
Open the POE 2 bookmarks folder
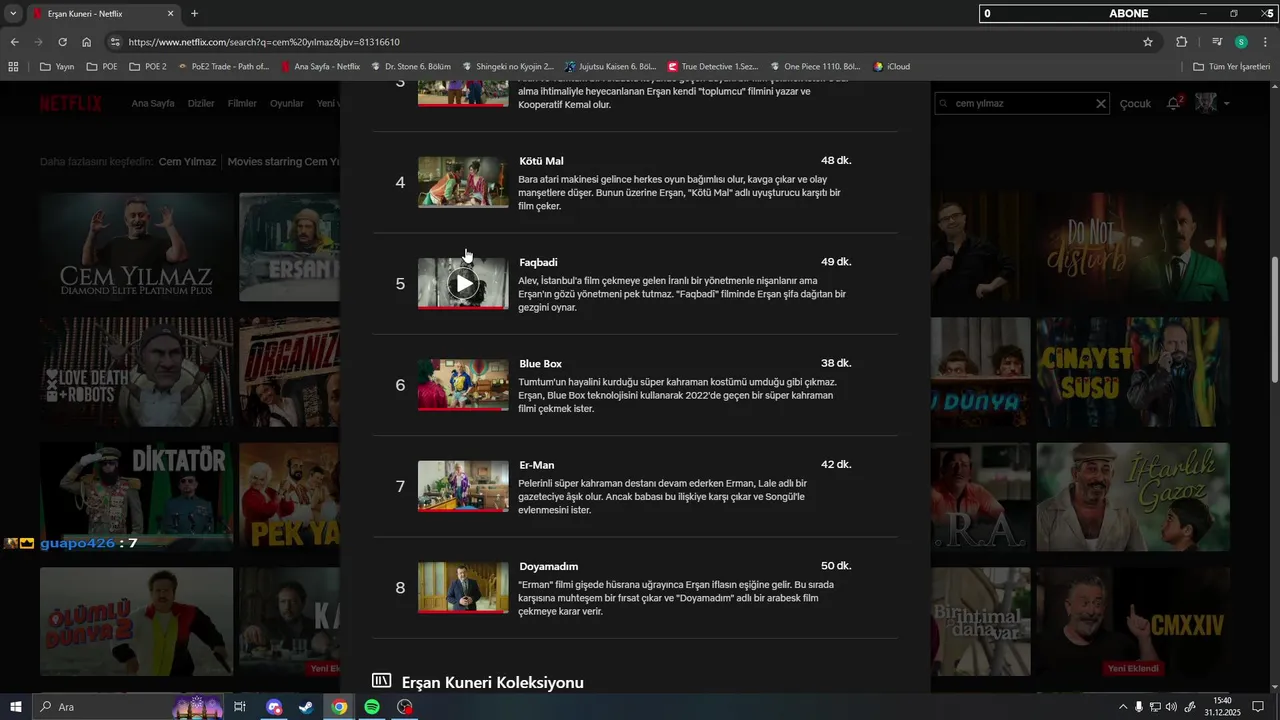pyautogui.click(x=148, y=67)
